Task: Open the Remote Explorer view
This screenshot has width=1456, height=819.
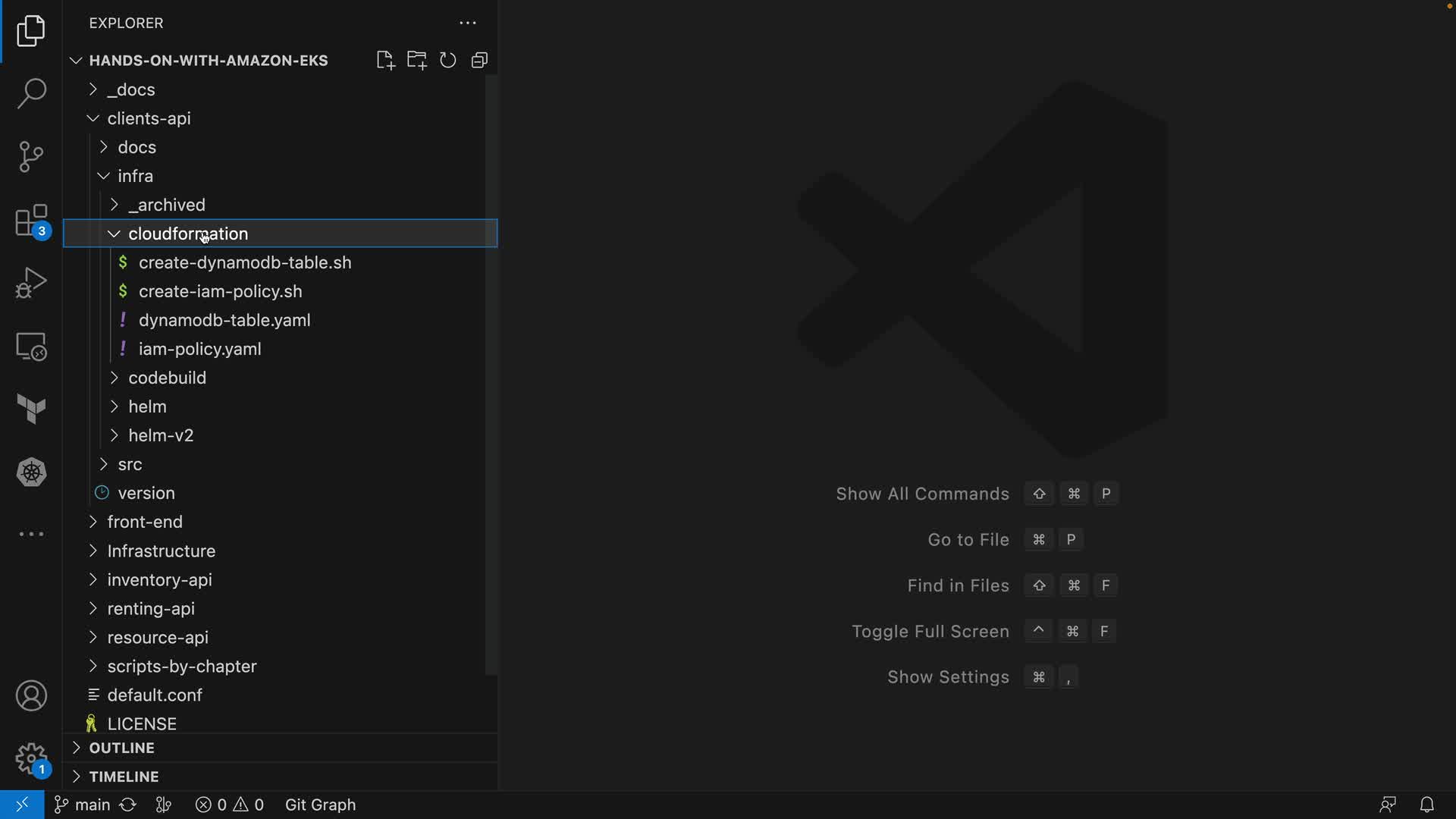Action: tap(31, 347)
